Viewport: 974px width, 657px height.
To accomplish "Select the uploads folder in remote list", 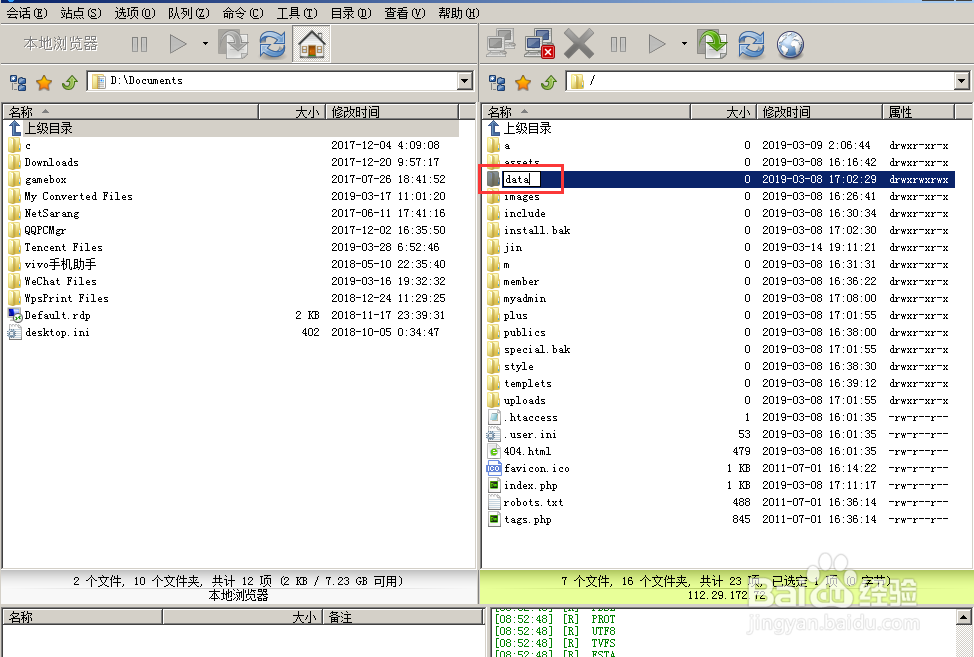I will tap(524, 400).
